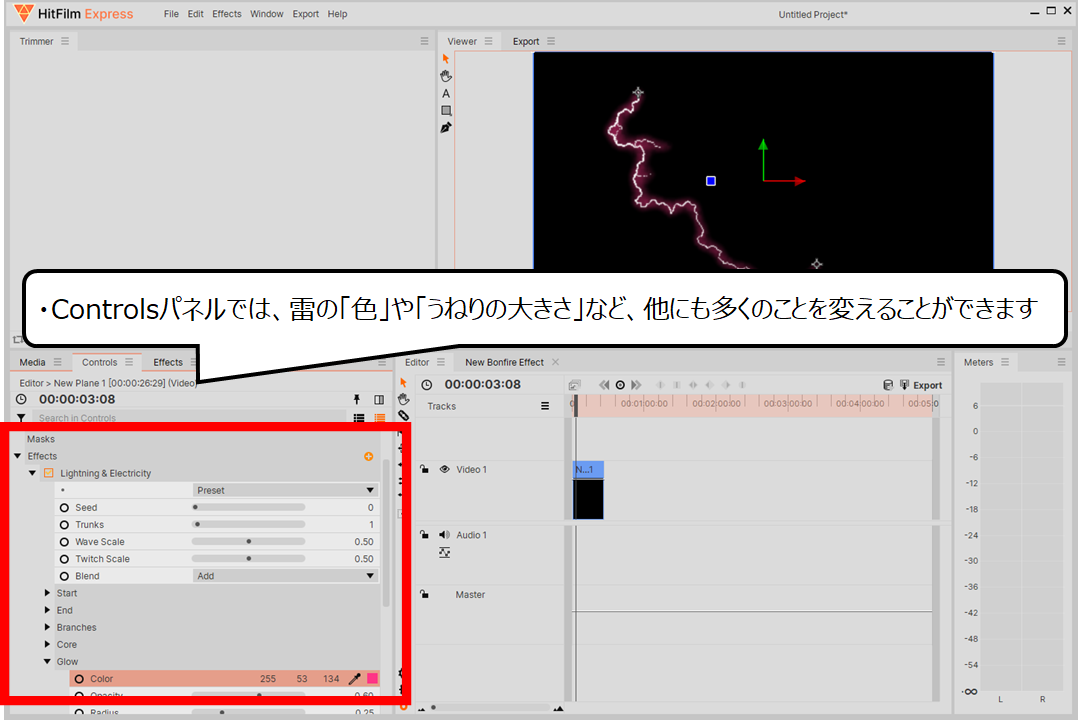Adjust the Twitch Scale slider

pyautogui.click(x=248, y=559)
